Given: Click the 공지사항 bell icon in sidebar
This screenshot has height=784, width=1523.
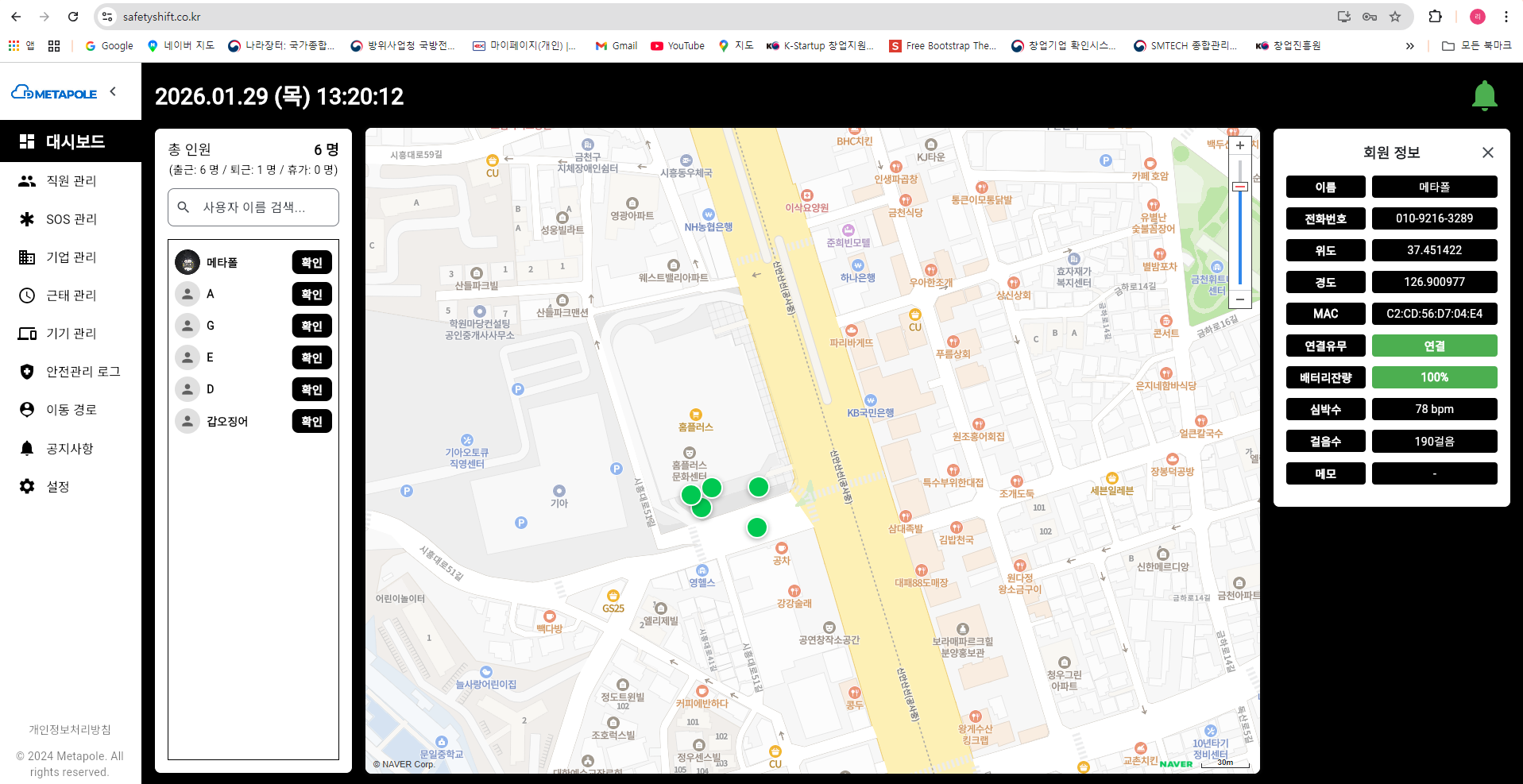Looking at the screenshot, I should coord(27,449).
